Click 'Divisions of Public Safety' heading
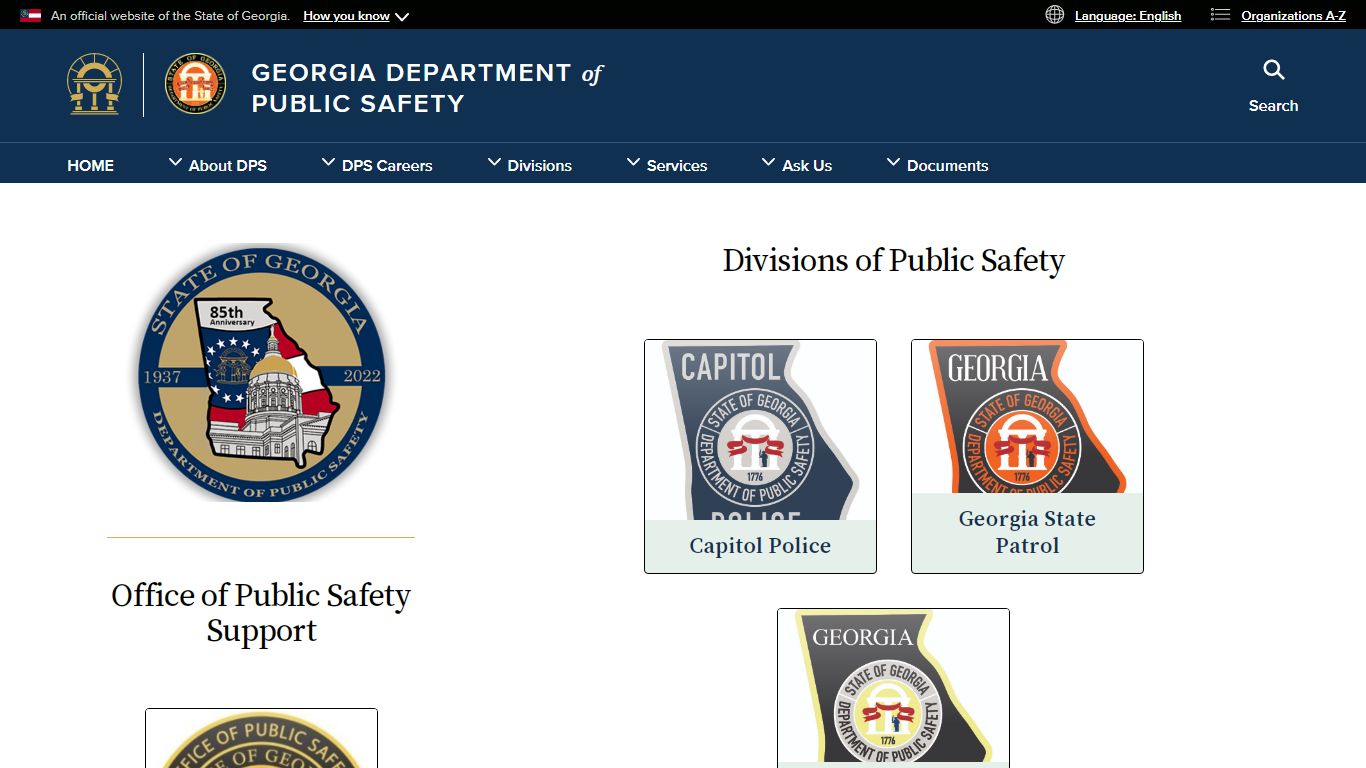 click(x=894, y=261)
